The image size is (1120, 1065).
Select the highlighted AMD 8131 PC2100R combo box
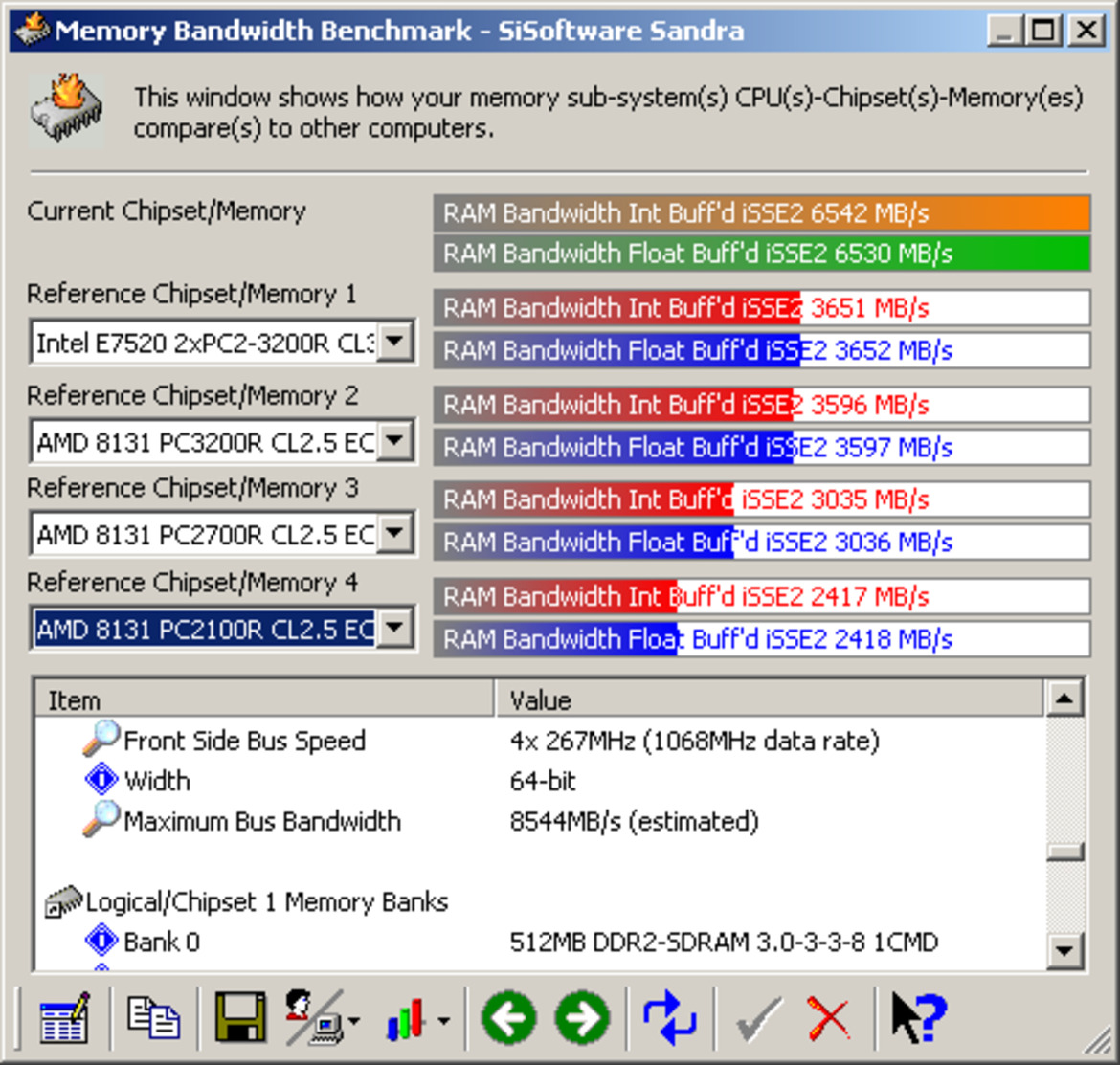click(223, 629)
